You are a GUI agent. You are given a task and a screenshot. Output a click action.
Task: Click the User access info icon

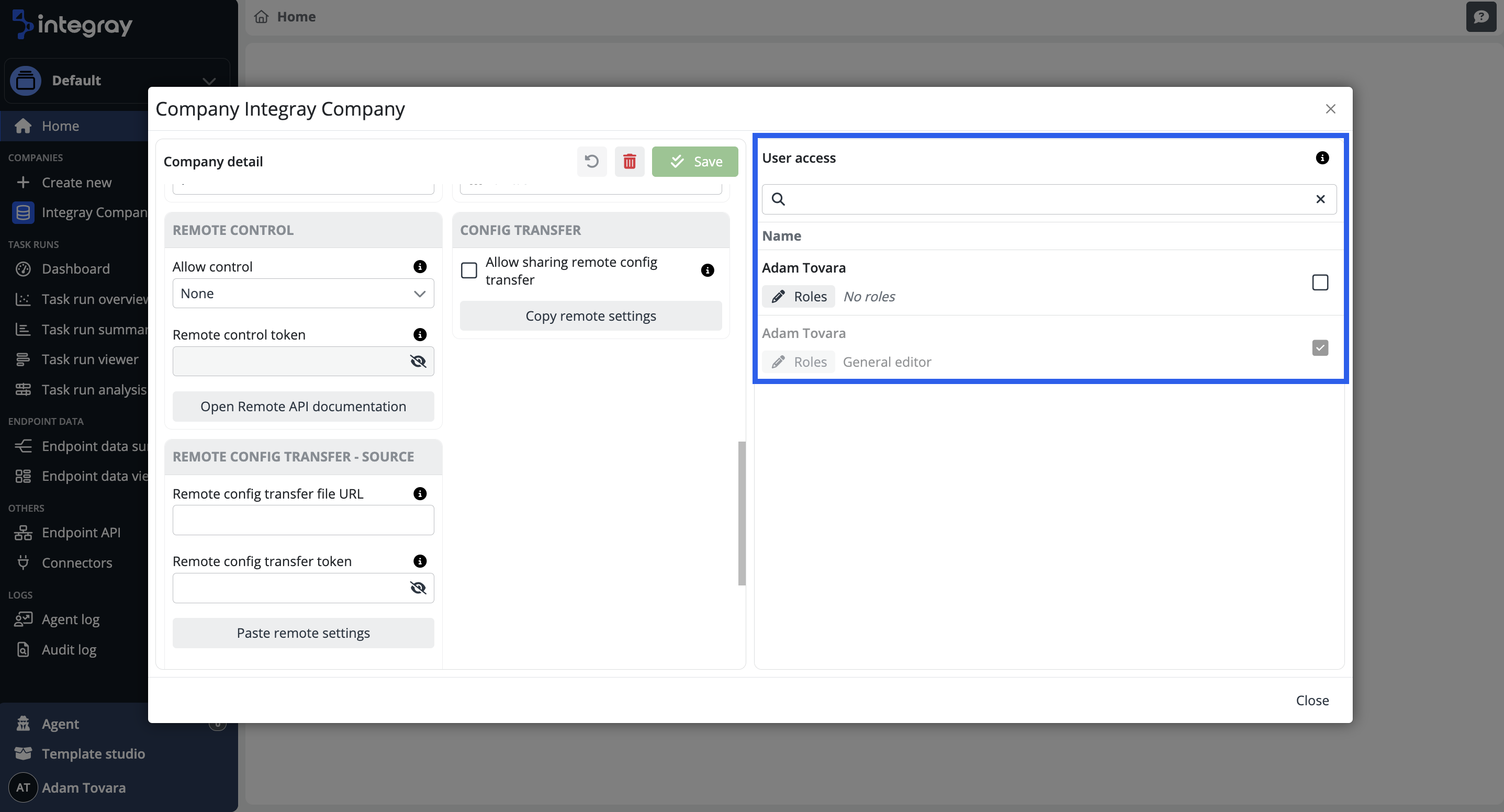1322,158
